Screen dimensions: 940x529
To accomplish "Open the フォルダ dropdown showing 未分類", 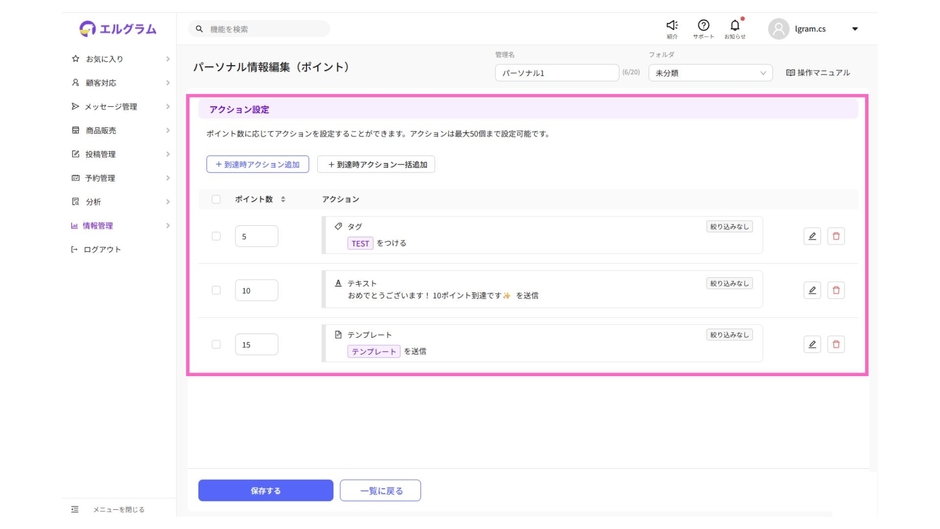I will click(710, 73).
